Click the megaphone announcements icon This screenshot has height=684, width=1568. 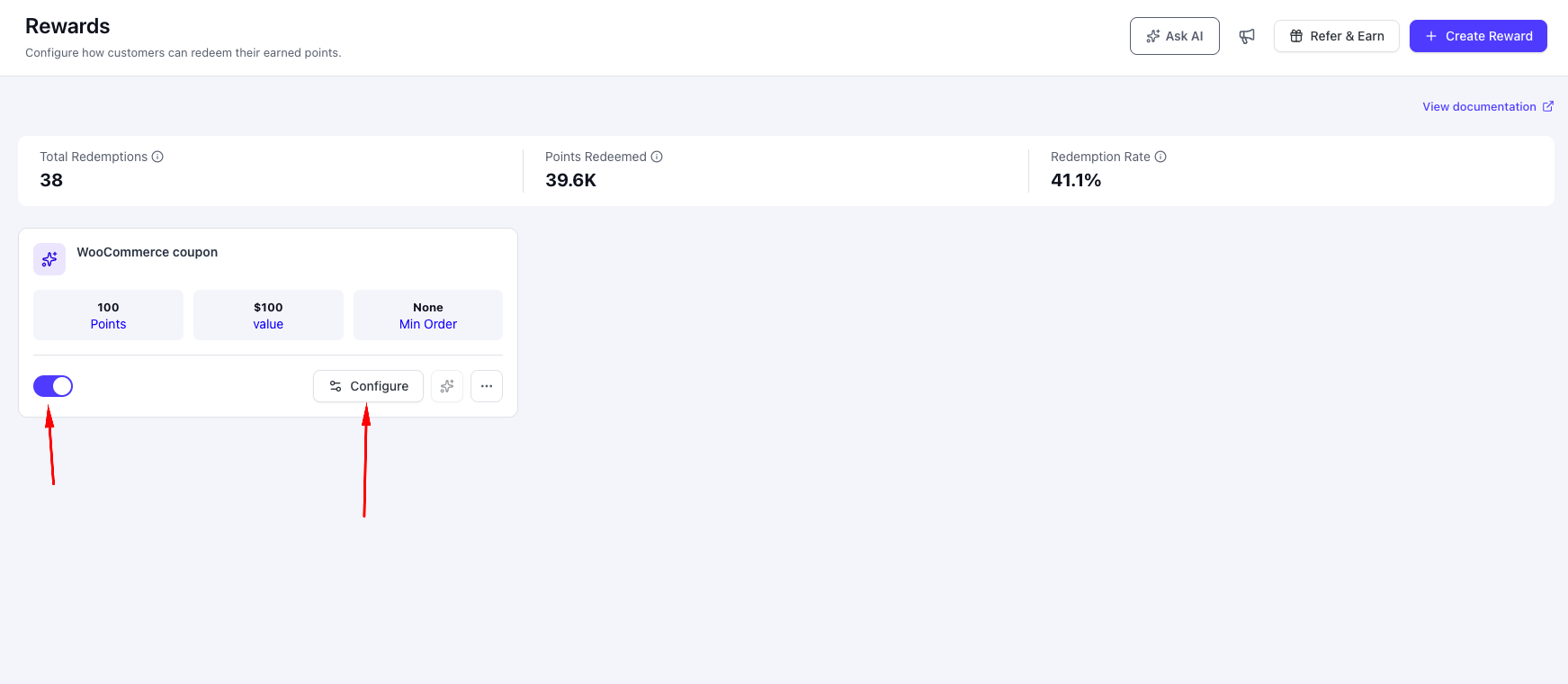[1247, 36]
